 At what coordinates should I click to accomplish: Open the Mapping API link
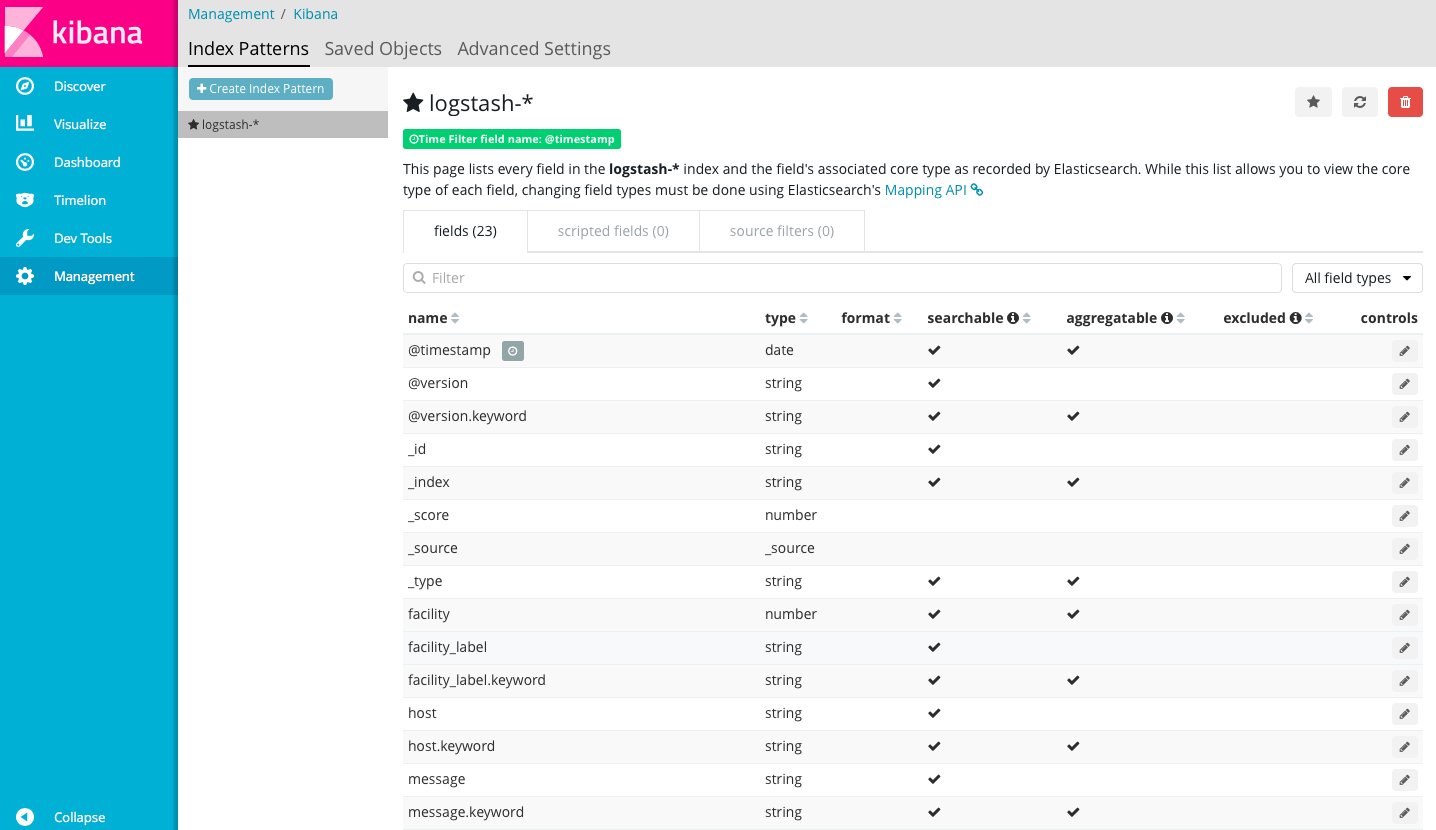[x=934, y=190]
